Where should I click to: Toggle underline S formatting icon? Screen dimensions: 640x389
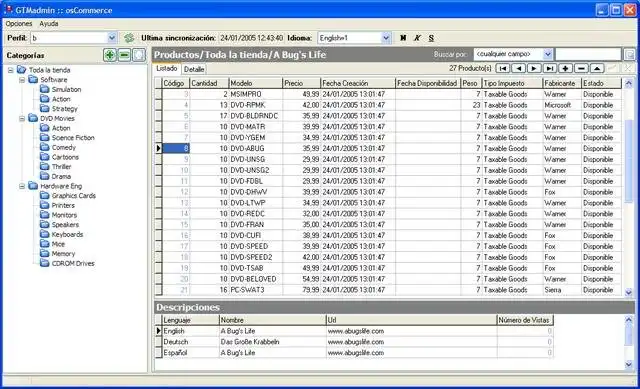[x=431, y=38]
